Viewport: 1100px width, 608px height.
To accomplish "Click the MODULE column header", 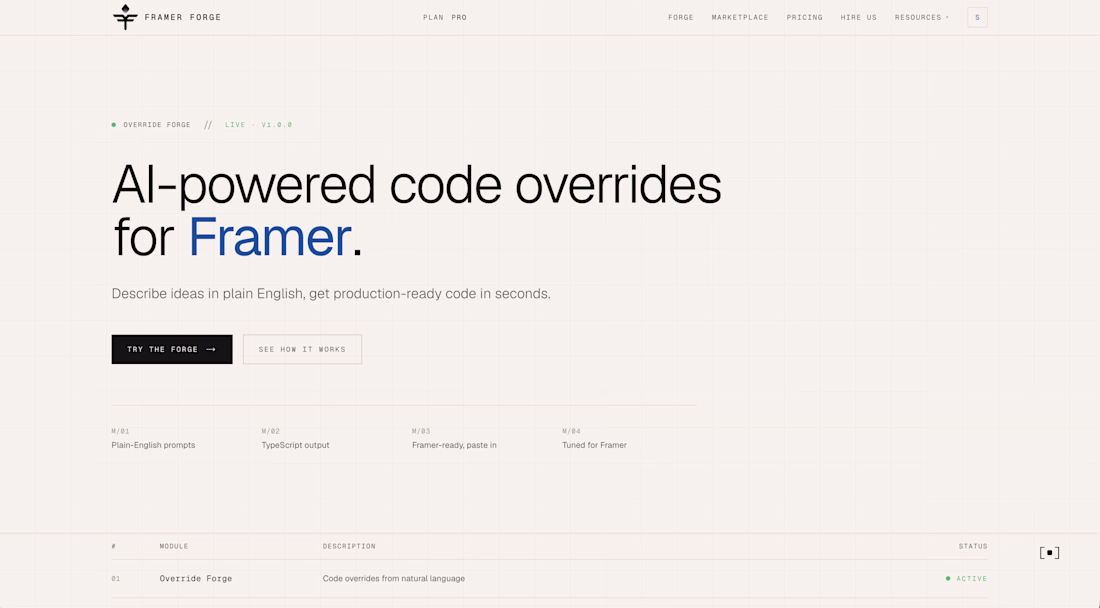I will (174, 546).
